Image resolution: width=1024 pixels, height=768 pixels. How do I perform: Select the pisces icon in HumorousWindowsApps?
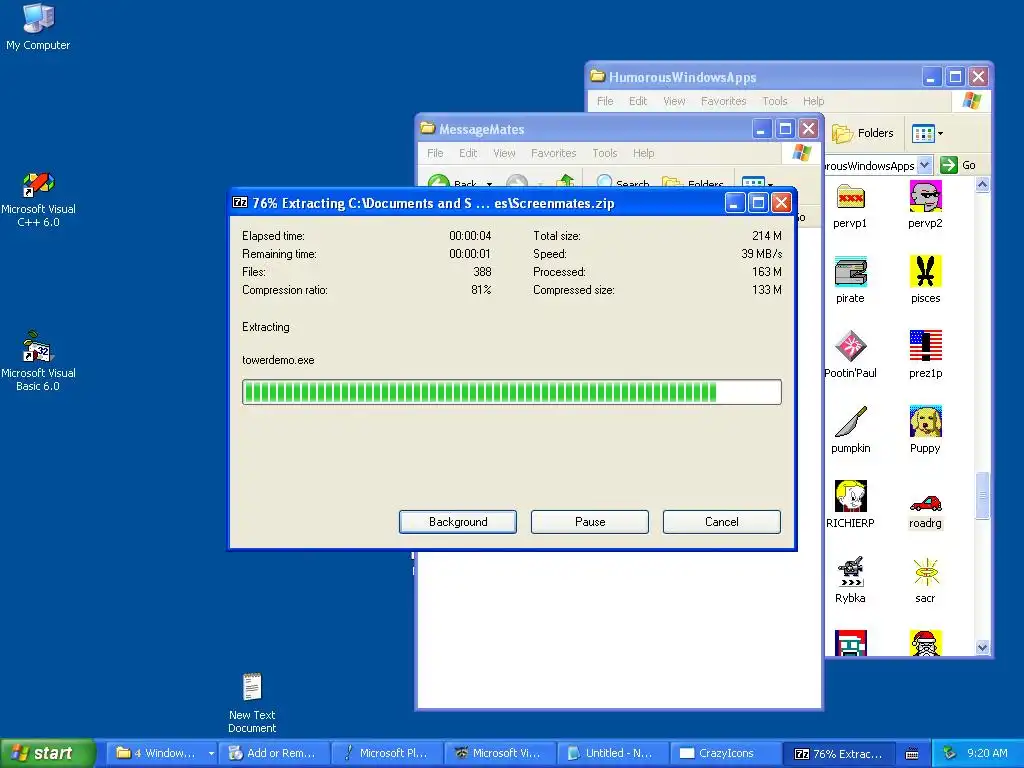click(925, 281)
